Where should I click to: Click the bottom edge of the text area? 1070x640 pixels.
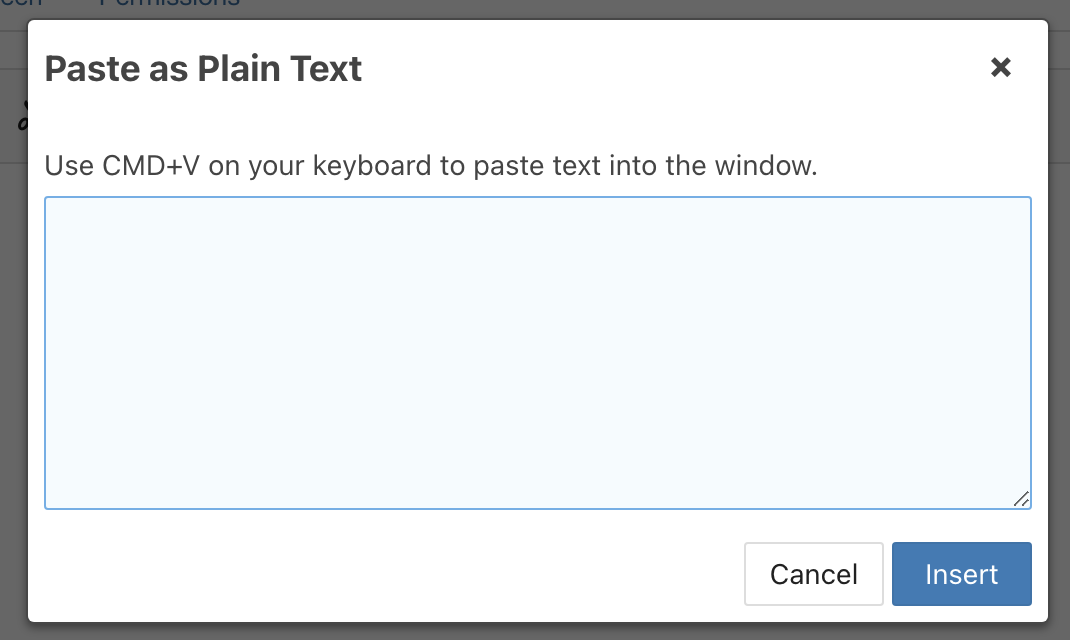[537, 508]
